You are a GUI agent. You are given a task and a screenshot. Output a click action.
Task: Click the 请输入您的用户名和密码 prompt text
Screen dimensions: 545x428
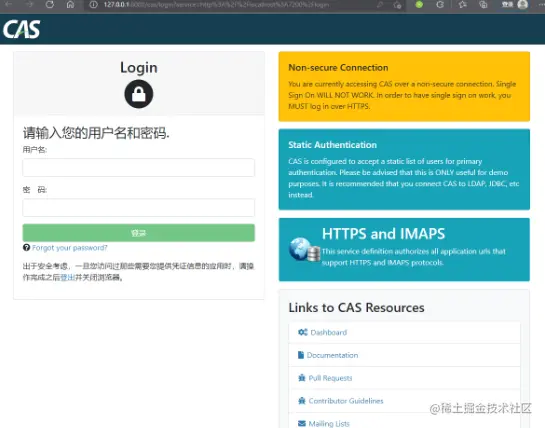tap(96, 133)
